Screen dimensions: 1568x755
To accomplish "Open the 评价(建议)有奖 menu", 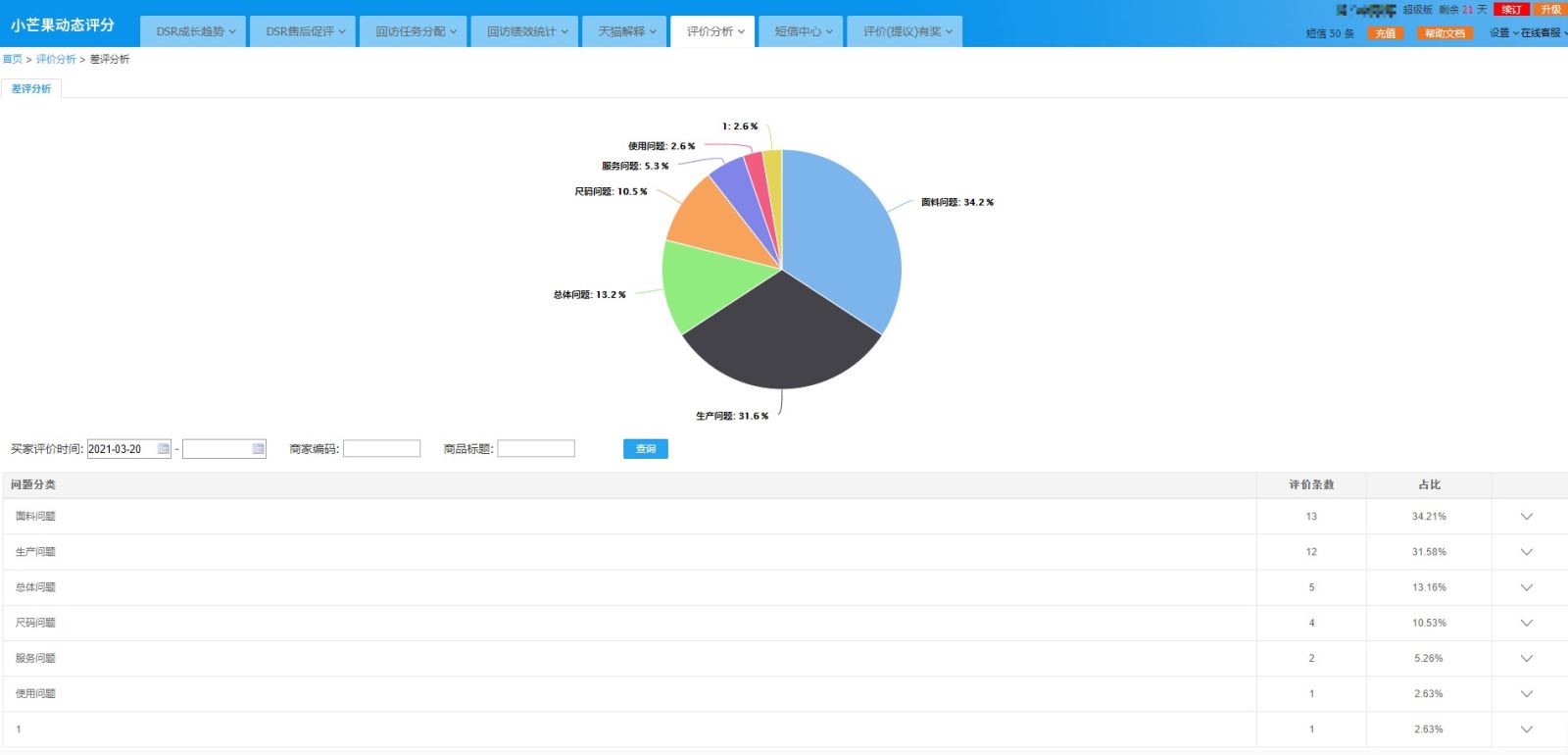I will click(906, 31).
